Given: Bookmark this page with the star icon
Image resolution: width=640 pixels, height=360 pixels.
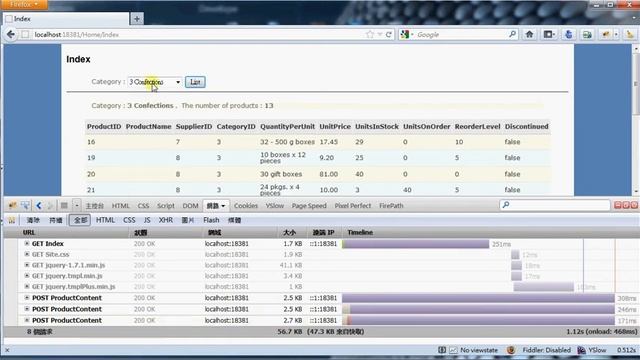Looking at the screenshot, I should coord(370,35).
